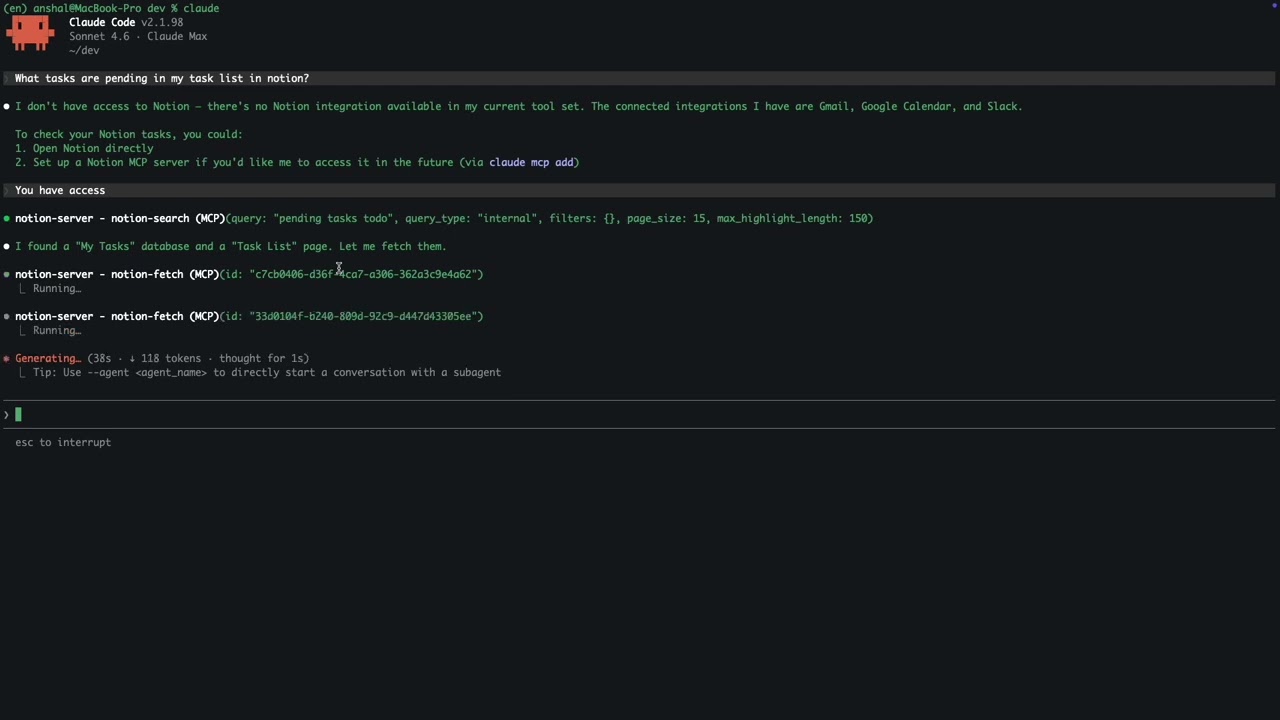
Task: Click the "Running…" status under second notion-fetch
Action: coord(57,330)
